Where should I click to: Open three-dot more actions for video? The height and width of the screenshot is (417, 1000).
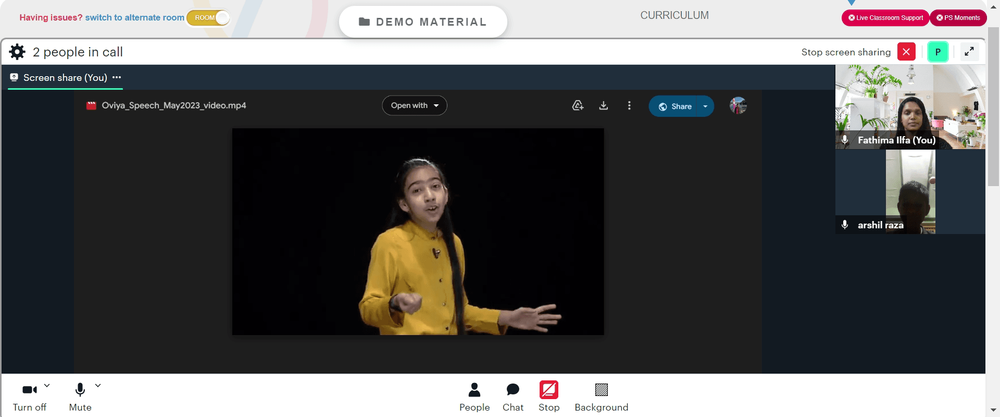pos(629,106)
